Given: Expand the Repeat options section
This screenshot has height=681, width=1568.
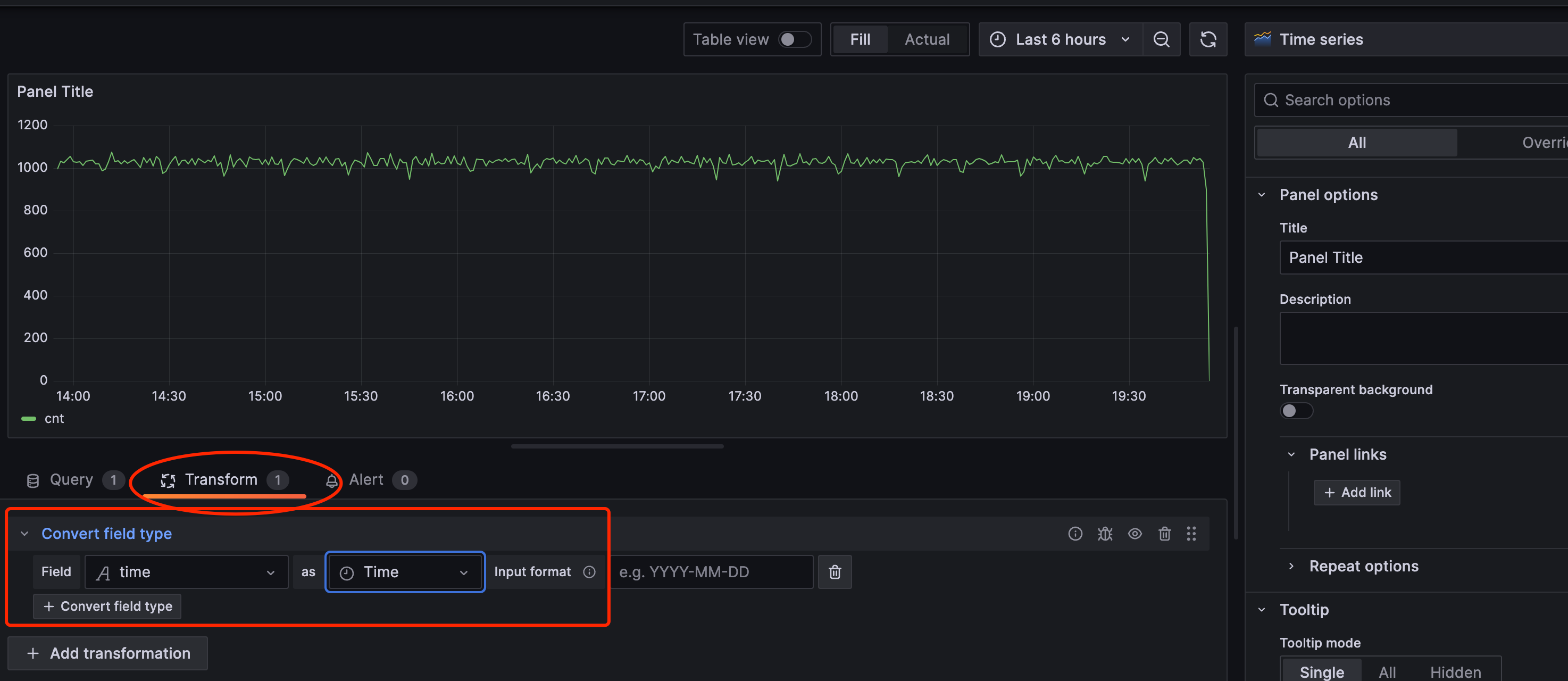Looking at the screenshot, I should pos(1291,566).
